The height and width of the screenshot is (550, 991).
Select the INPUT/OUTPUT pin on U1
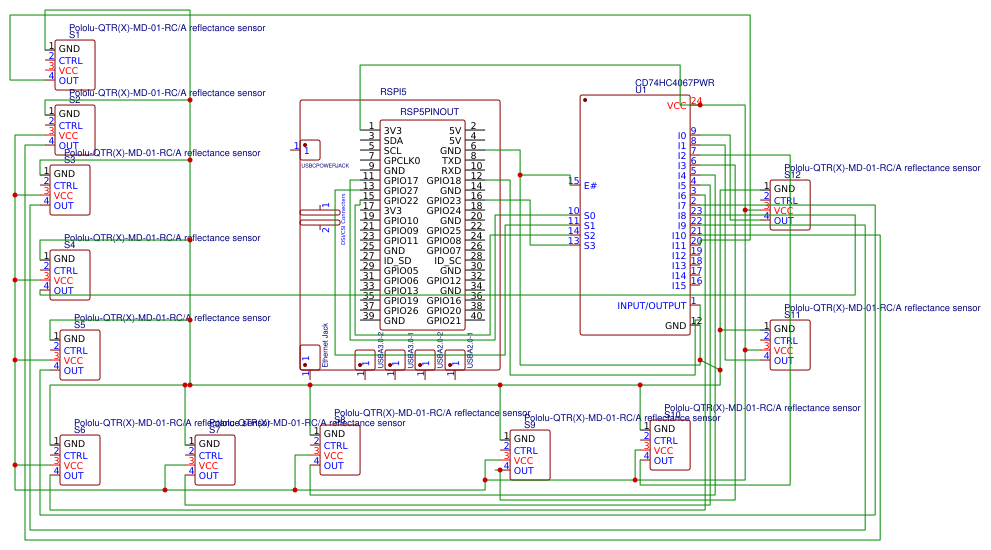pos(651,306)
